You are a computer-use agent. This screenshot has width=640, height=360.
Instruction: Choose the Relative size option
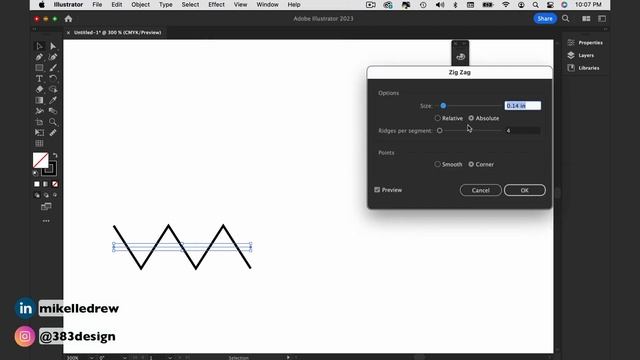click(x=449, y=118)
